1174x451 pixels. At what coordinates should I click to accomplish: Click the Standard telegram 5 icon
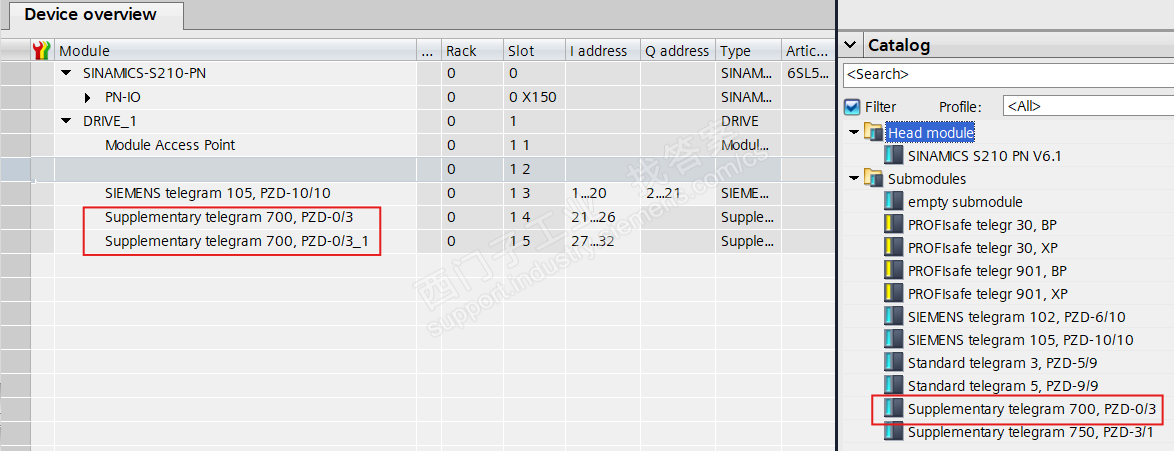tap(893, 386)
